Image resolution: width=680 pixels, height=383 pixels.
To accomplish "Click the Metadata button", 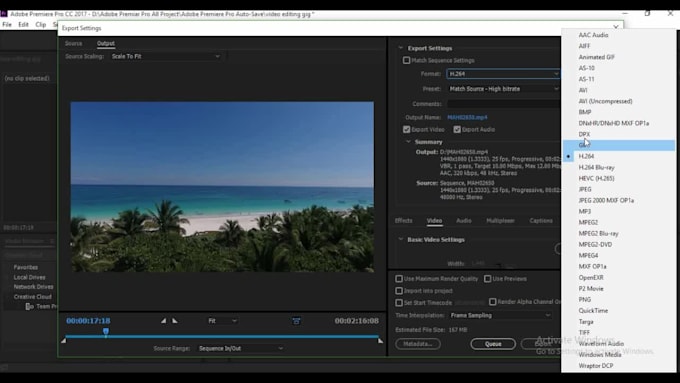I will point(418,344).
